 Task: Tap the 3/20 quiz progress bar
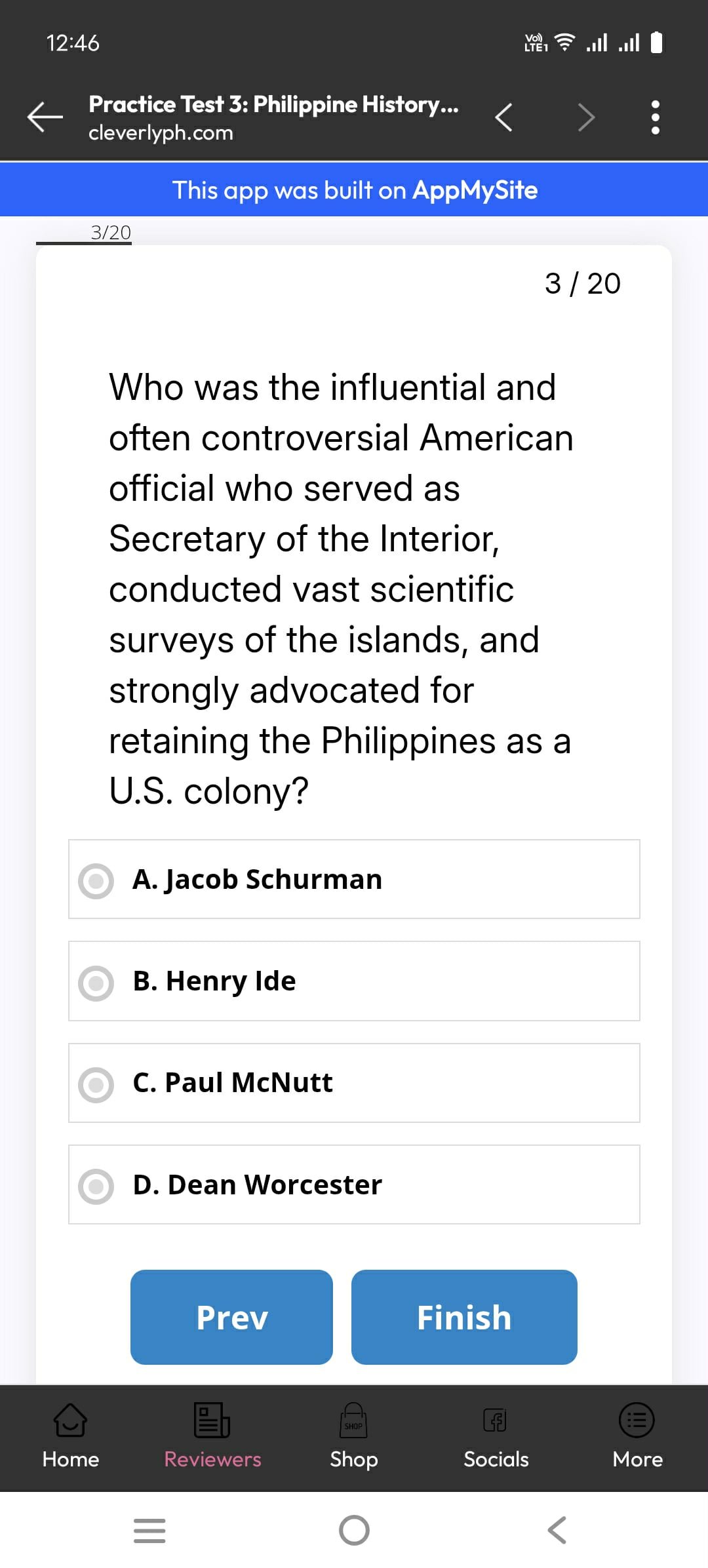coord(84,243)
